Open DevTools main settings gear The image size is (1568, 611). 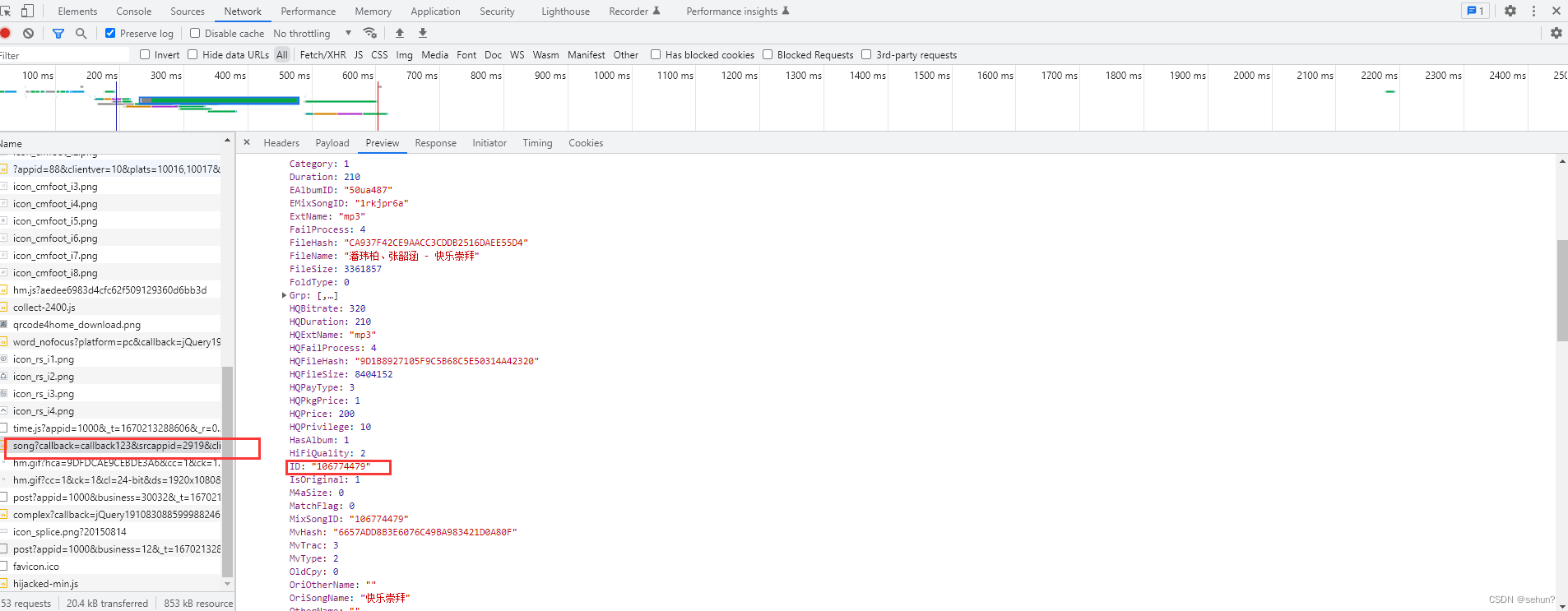[x=1510, y=11]
